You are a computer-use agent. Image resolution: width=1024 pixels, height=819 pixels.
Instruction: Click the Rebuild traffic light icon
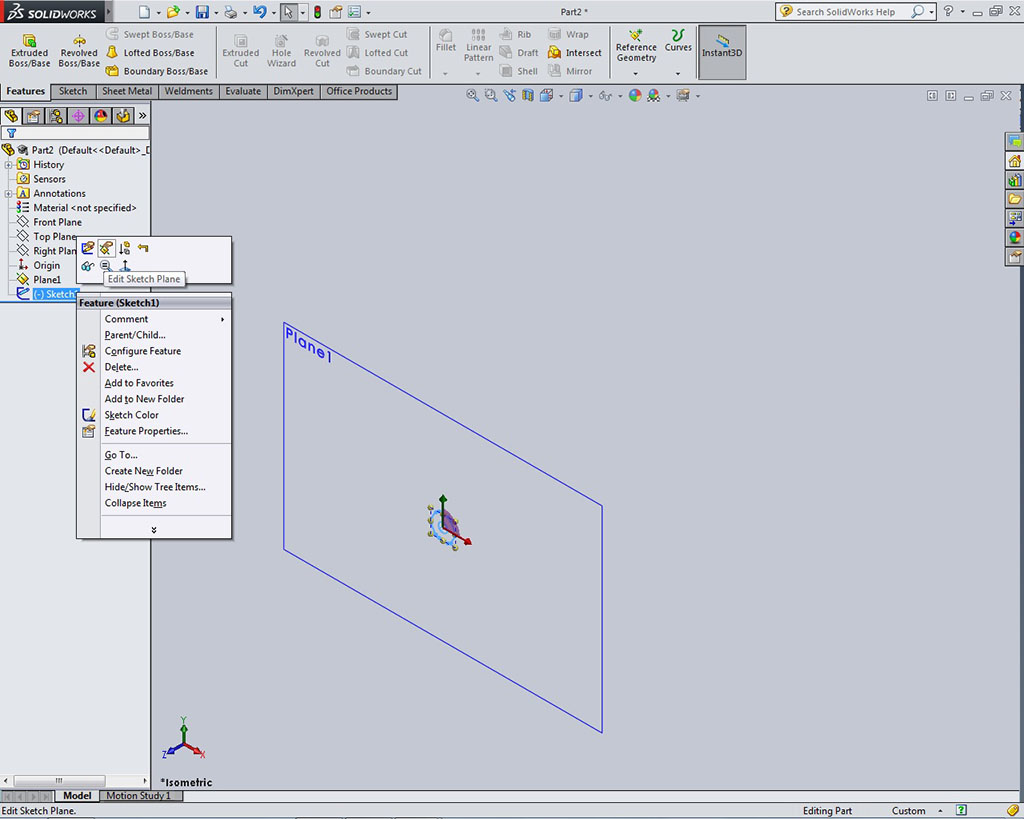pyautogui.click(x=317, y=12)
